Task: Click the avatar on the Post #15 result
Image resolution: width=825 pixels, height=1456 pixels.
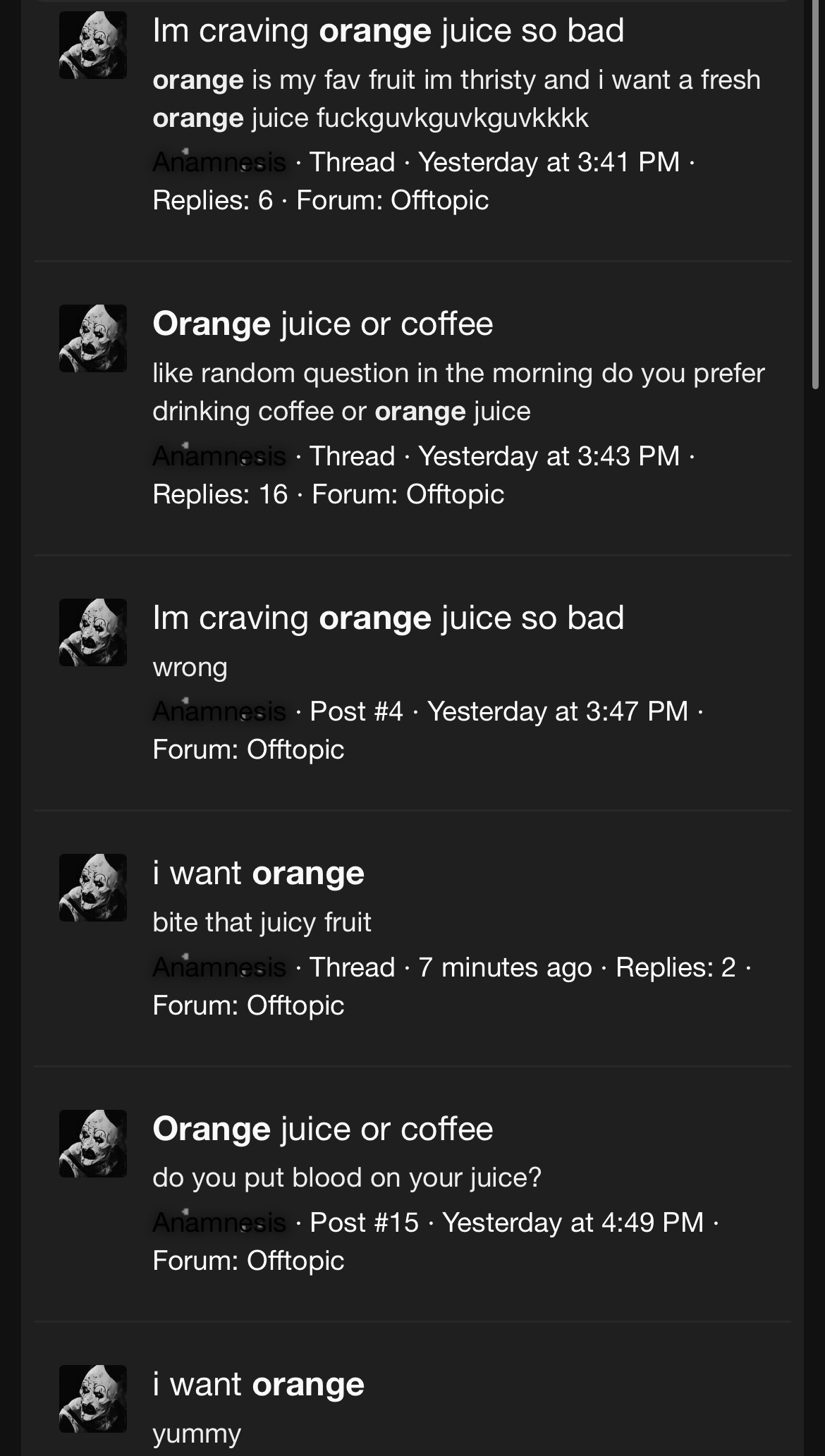Action: pyautogui.click(x=93, y=1144)
